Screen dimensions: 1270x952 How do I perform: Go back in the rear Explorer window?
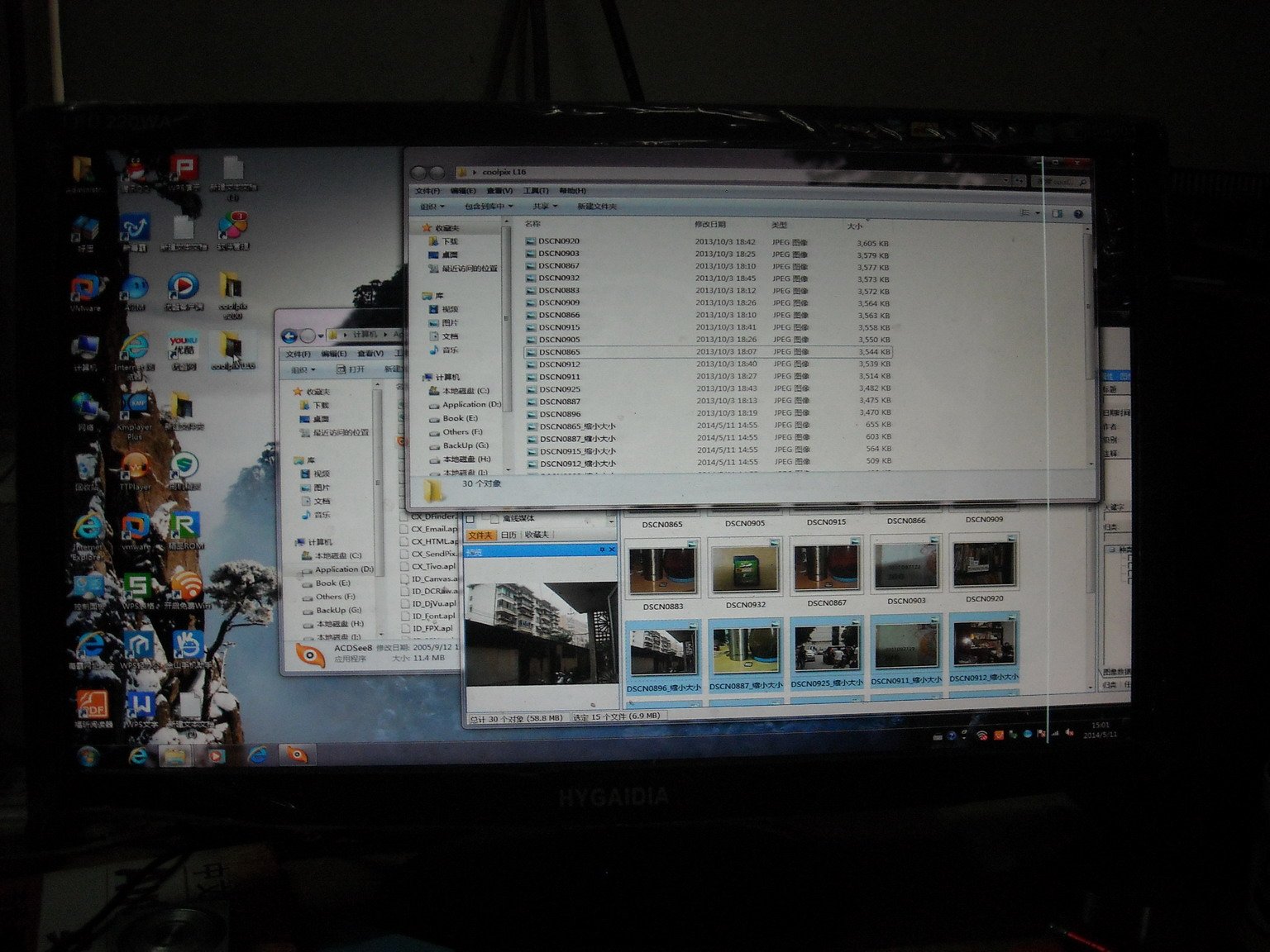click(289, 336)
